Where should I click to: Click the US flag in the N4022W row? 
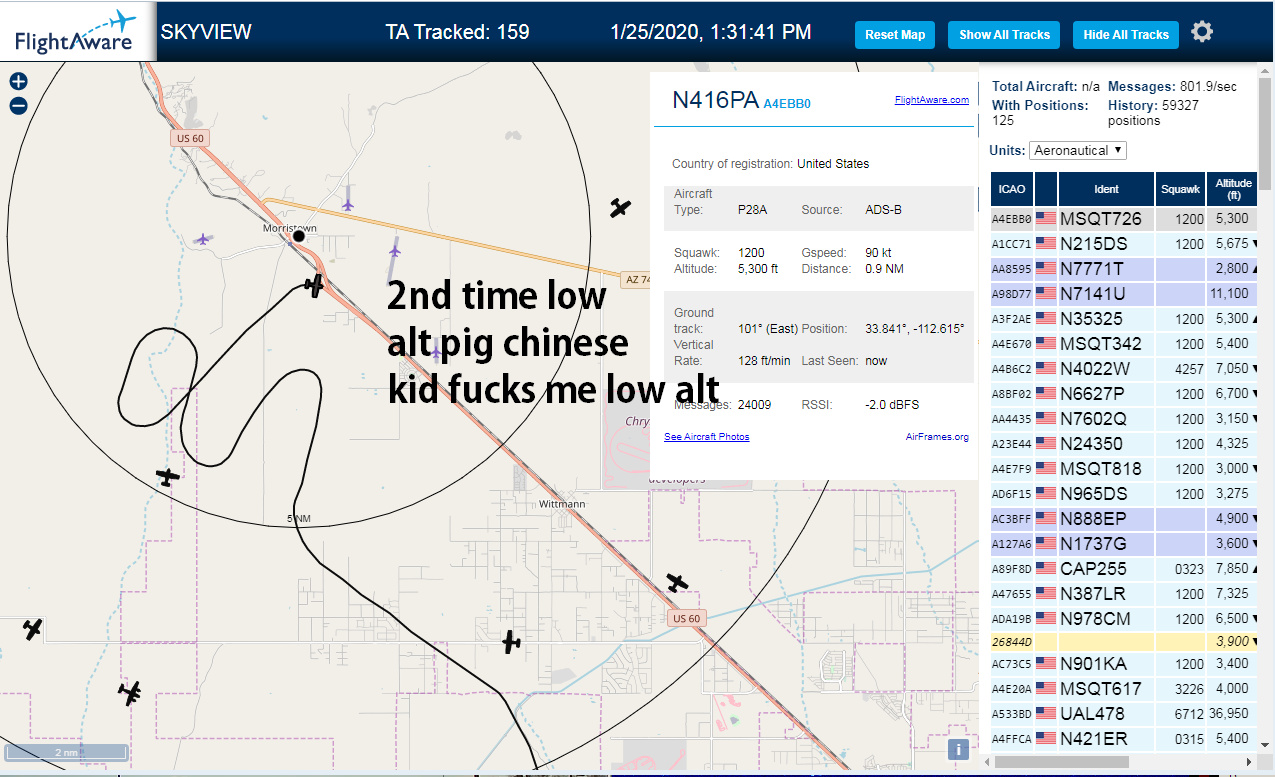click(x=1046, y=369)
